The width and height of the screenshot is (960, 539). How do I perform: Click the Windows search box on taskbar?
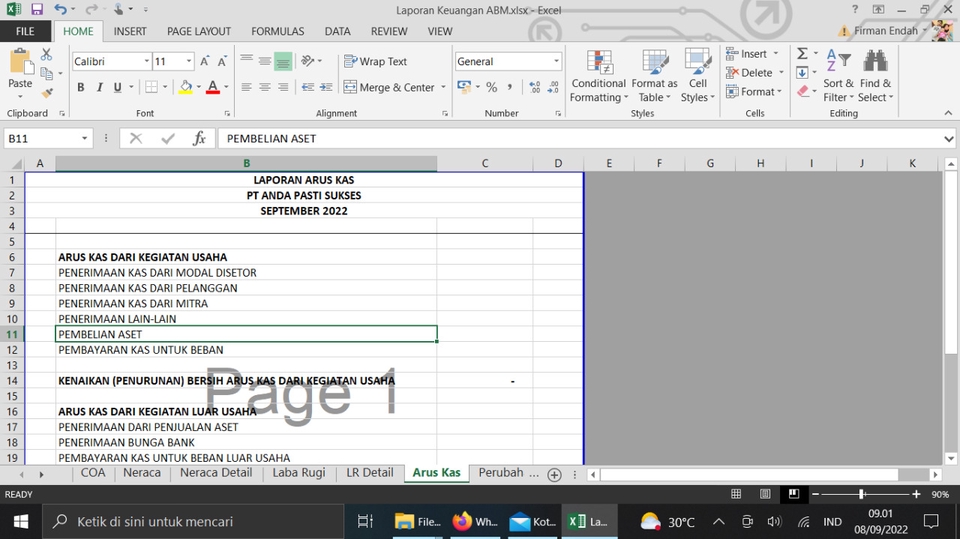click(193, 522)
